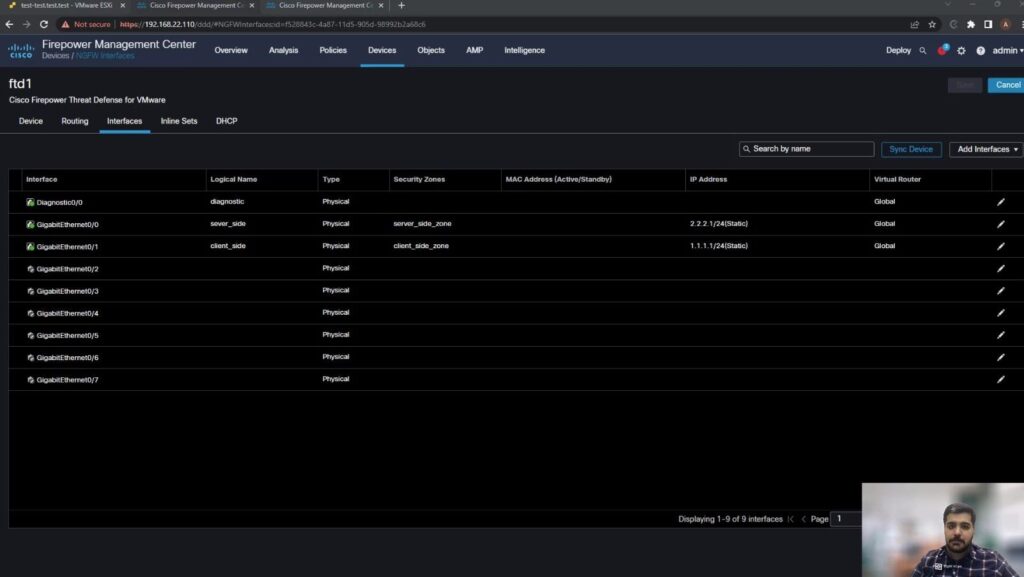Screen dimensions: 1024x577
Task: Share this page using the share icon
Action: (914, 24)
